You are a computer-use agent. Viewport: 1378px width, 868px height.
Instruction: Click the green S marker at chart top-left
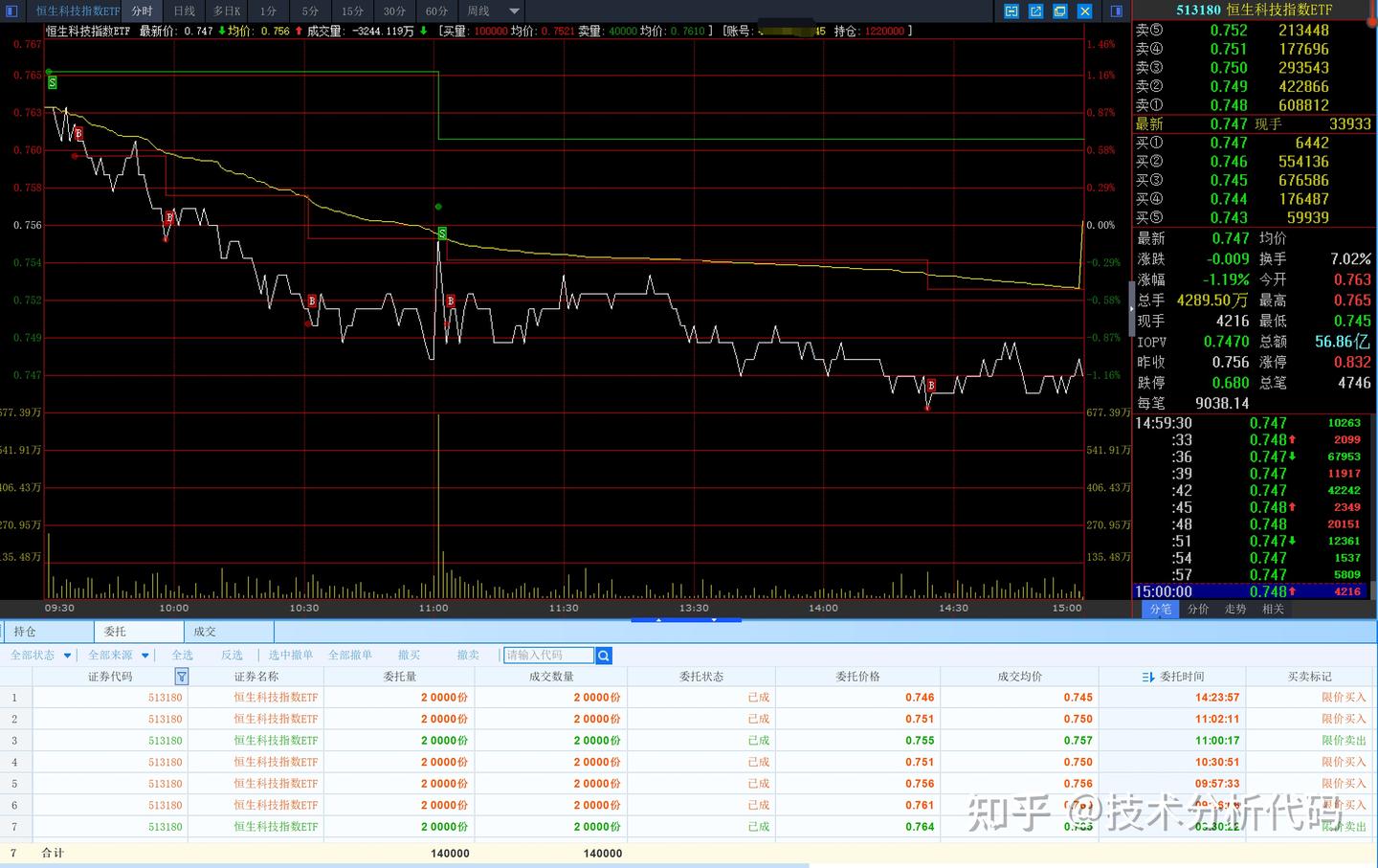pyautogui.click(x=52, y=82)
